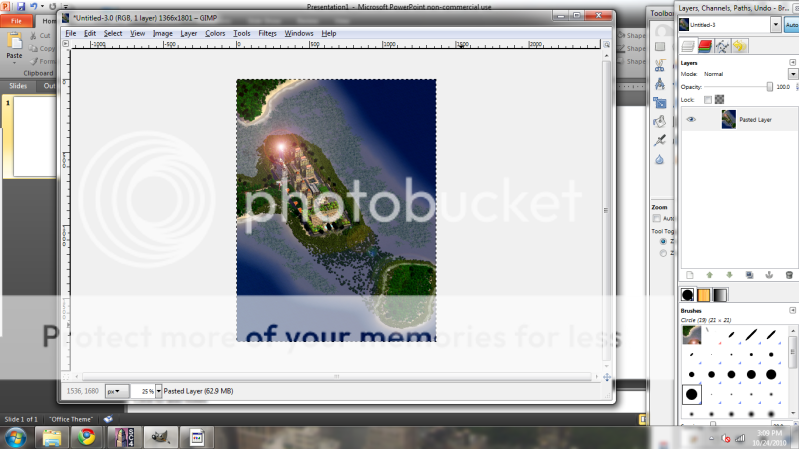Select the Rectangle Select tool in Toolbox

660,47
